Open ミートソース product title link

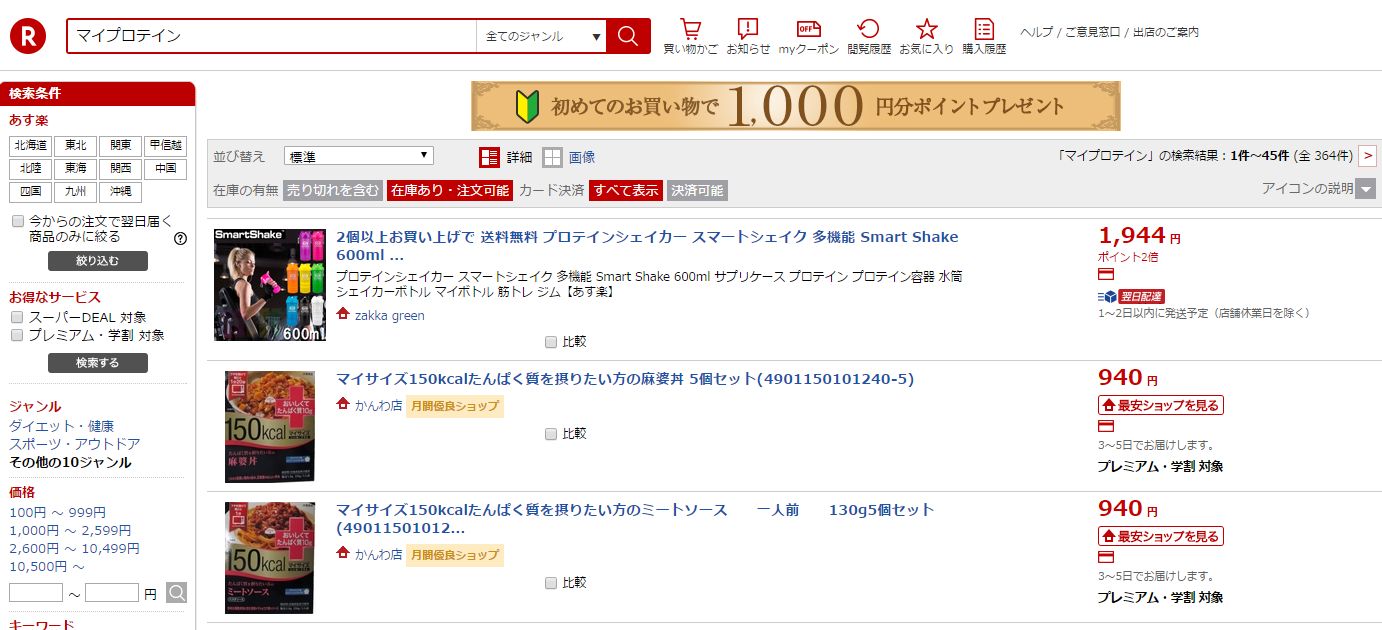(635, 518)
